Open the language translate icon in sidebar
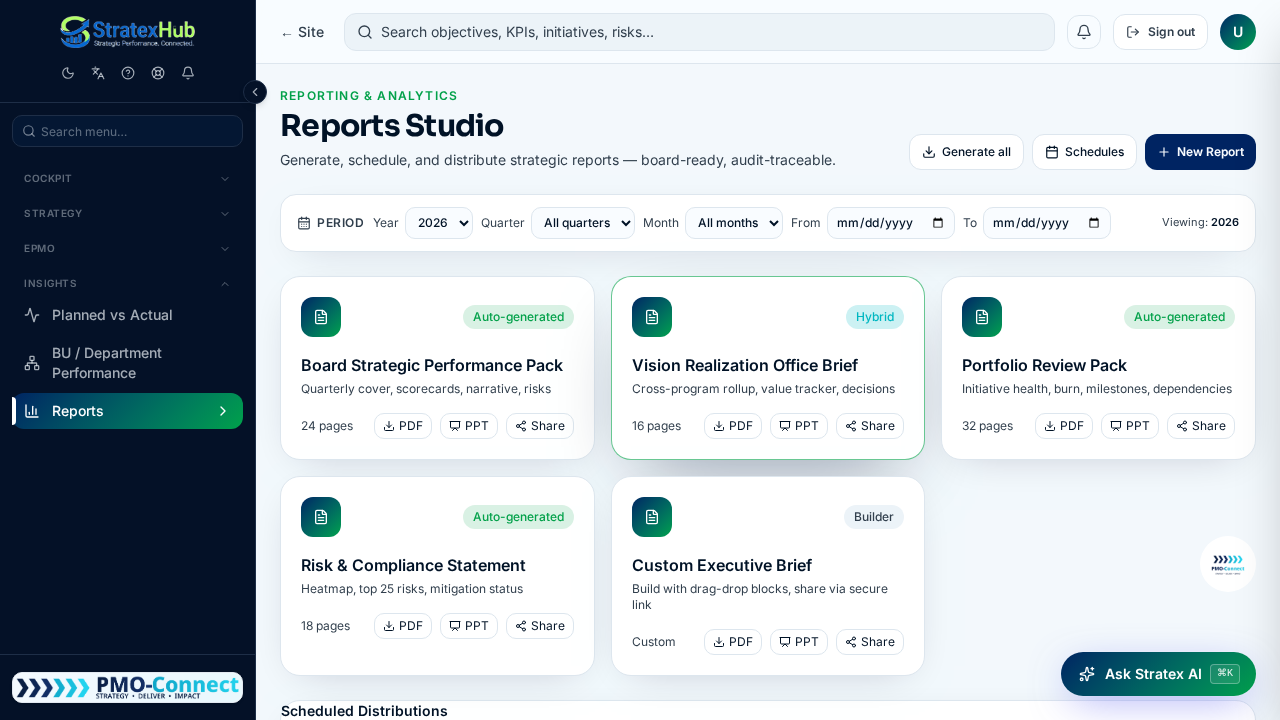This screenshot has width=1280, height=720. point(98,73)
